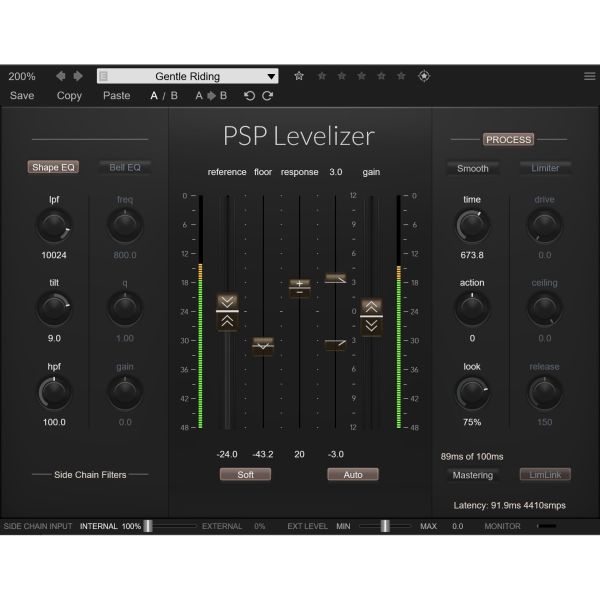Screen dimensions: 600x600
Task: Toggle the LimLink button
Action: pyautogui.click(x=545, y=474)
